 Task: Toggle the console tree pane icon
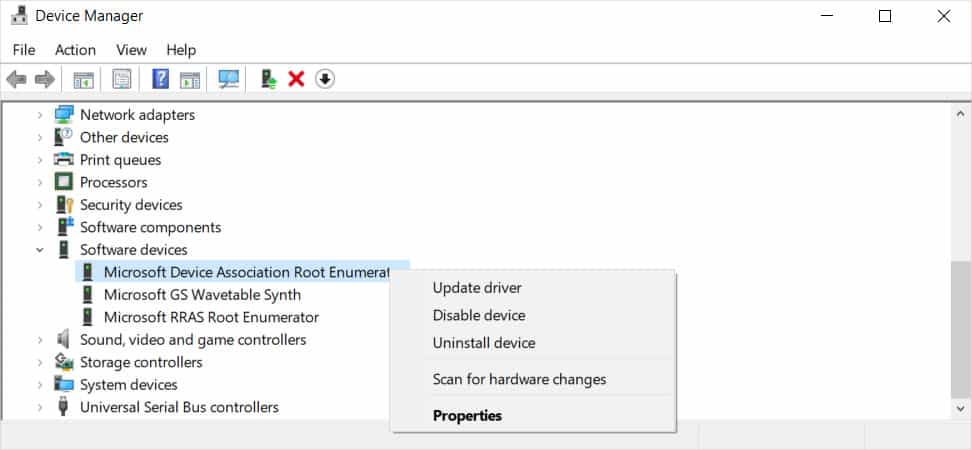83,79
